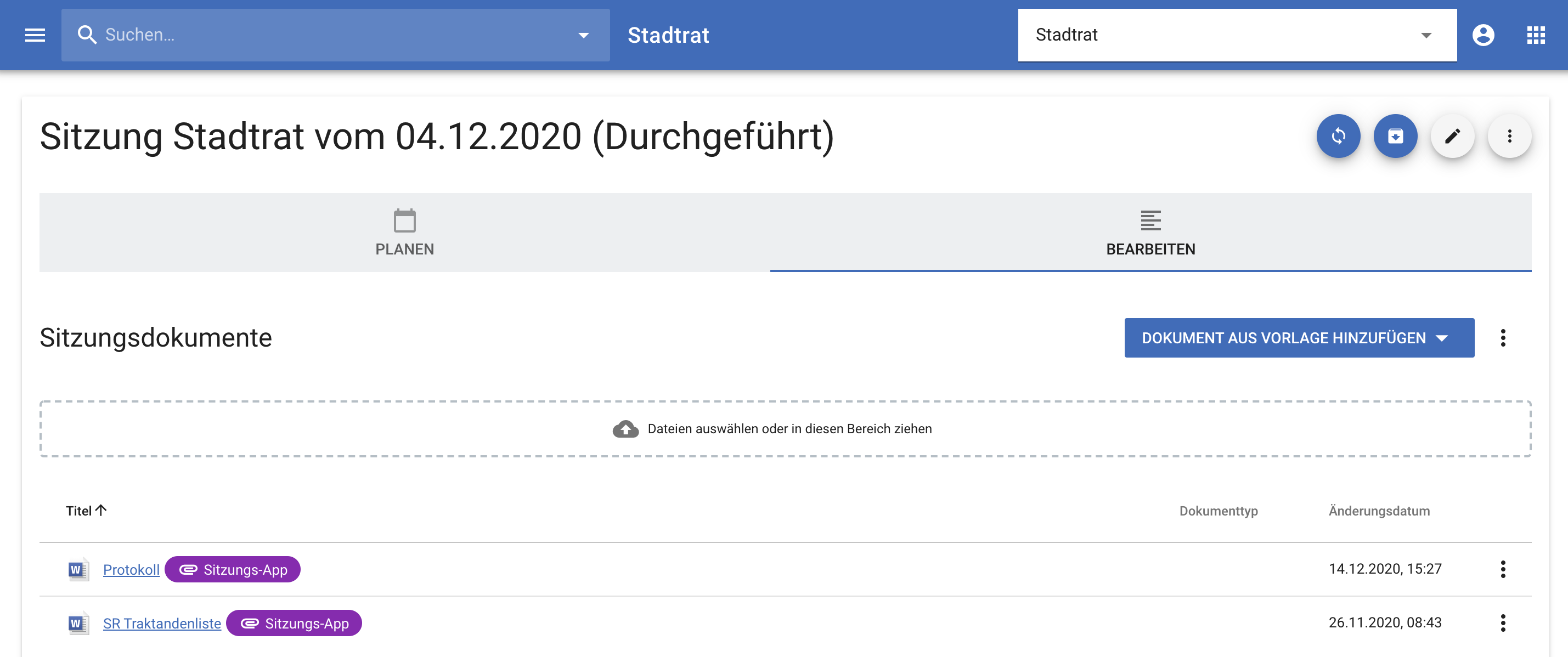This screenshot has width=1568, height=657.
Task: Switch to the Planen tab
Action: 404,233
